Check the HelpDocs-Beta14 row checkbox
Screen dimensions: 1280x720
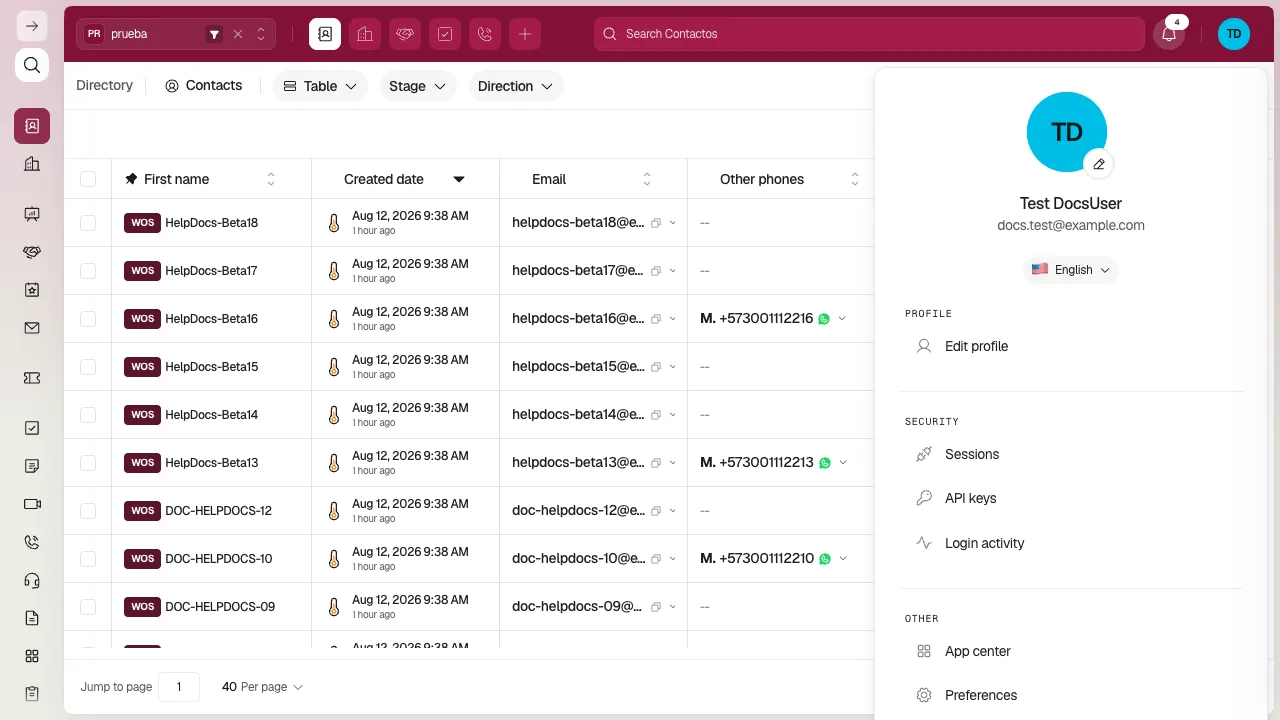click(x=88, y=415)
